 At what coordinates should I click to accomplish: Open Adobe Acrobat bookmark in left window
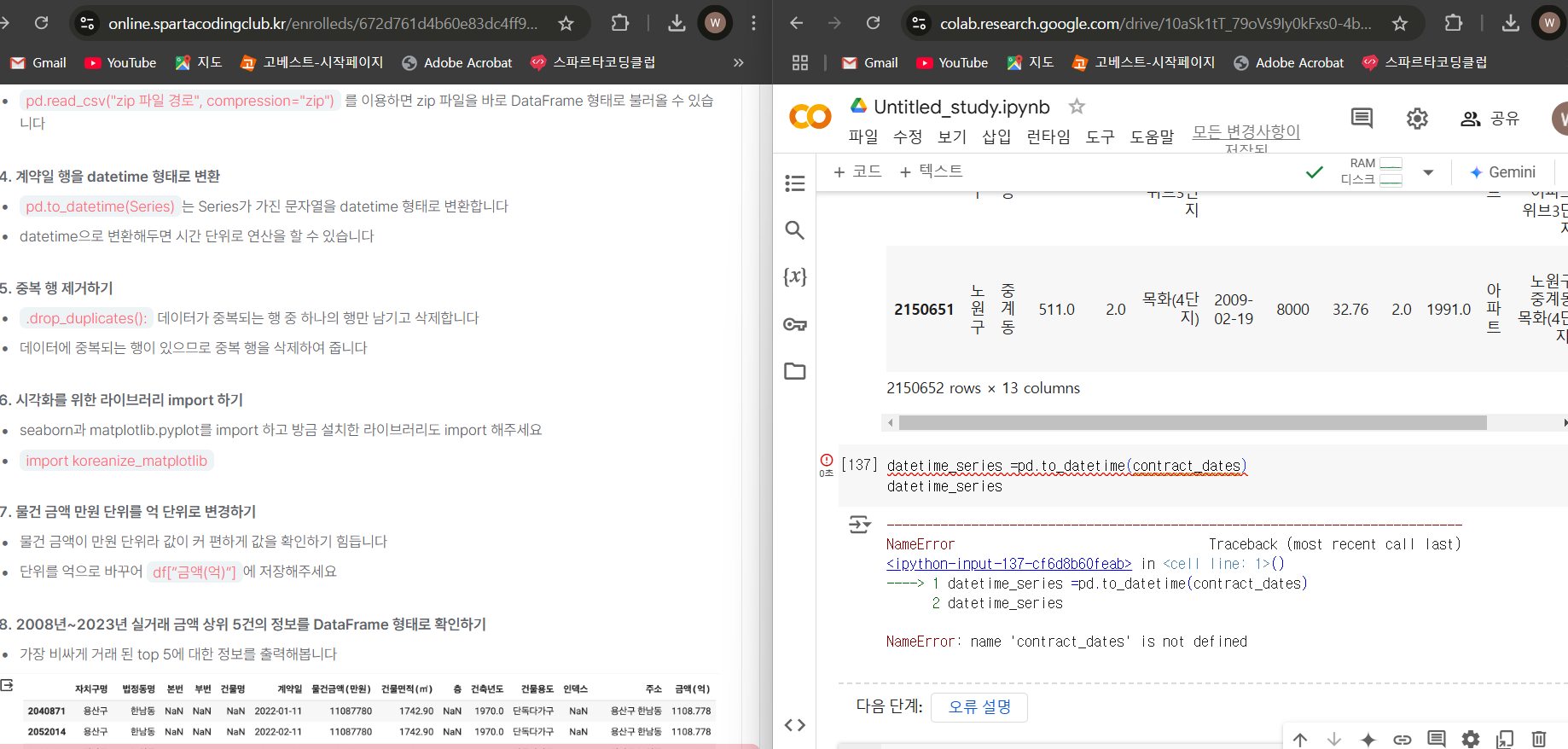click(457, 62)
